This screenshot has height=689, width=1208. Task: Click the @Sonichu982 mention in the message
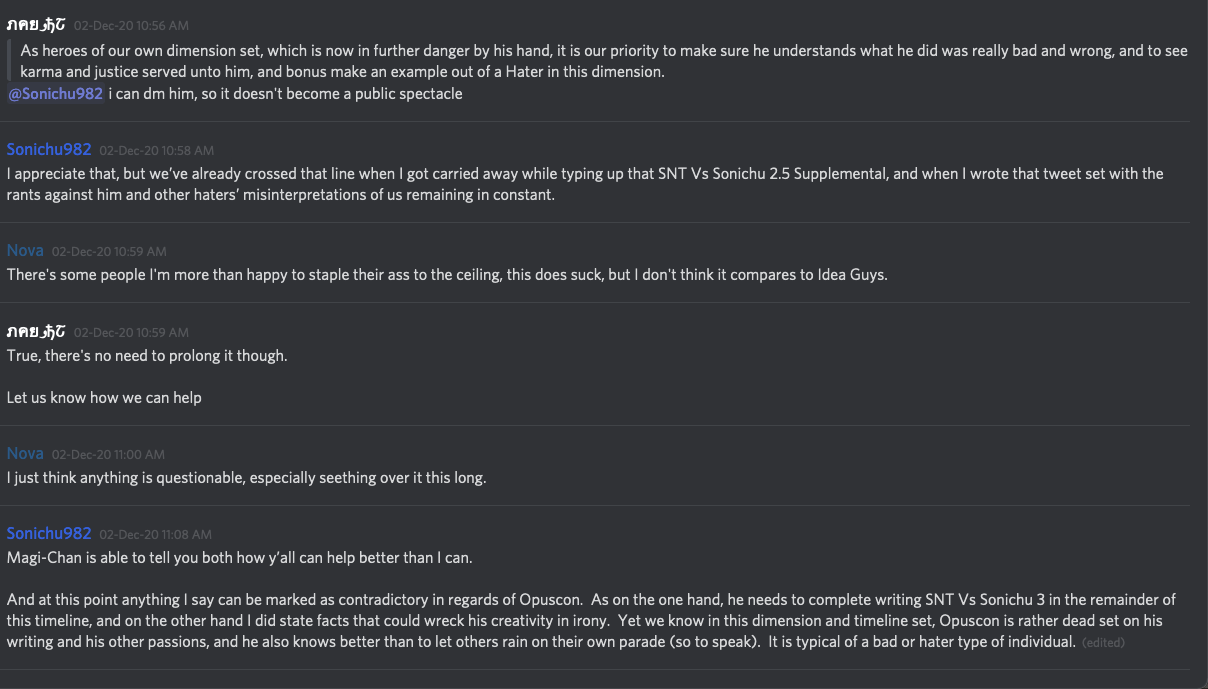tap(55, 94)
